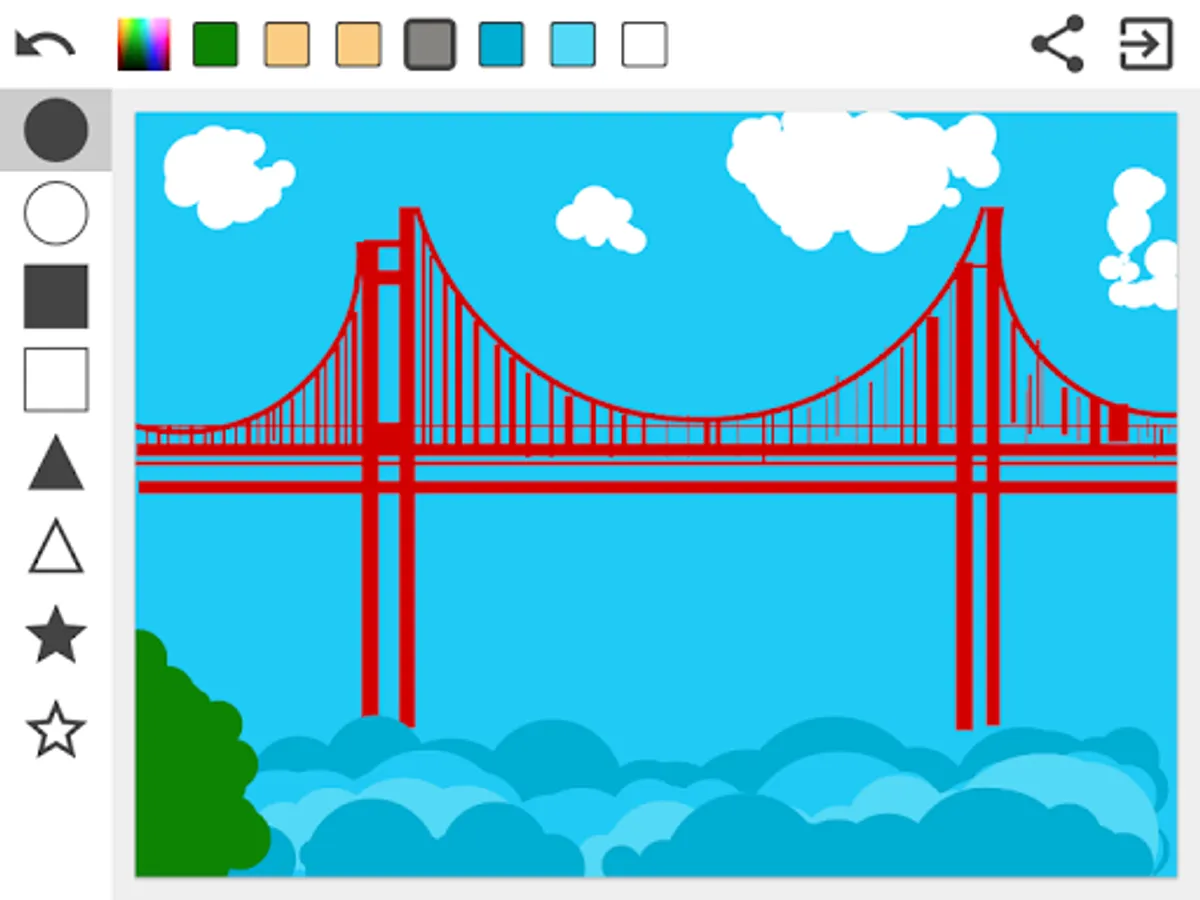
Task: Open the rainbow color picker
Action: click(x=144, y=45)
